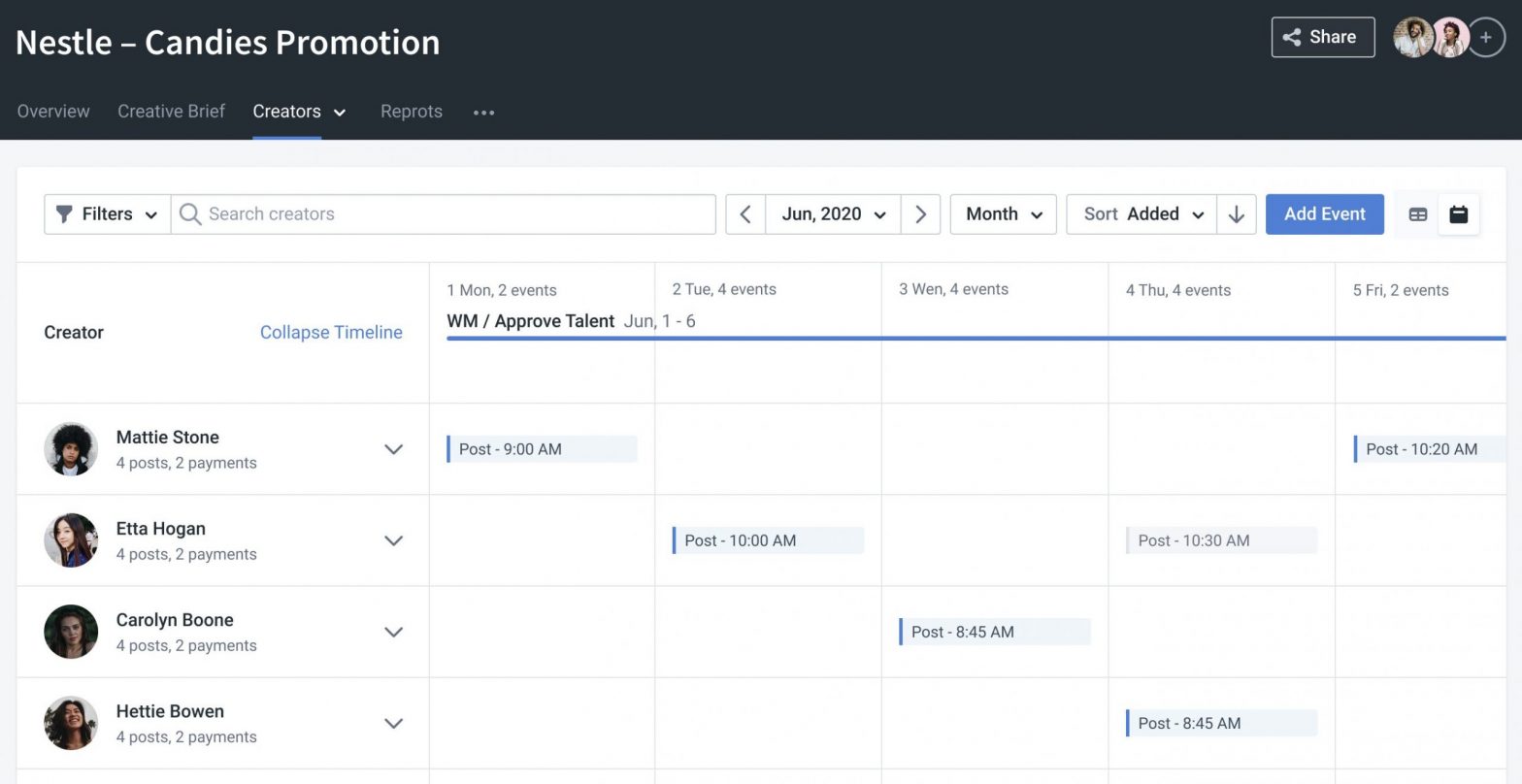Open Hettie Bowen's avatar

(x=71, y=722)
